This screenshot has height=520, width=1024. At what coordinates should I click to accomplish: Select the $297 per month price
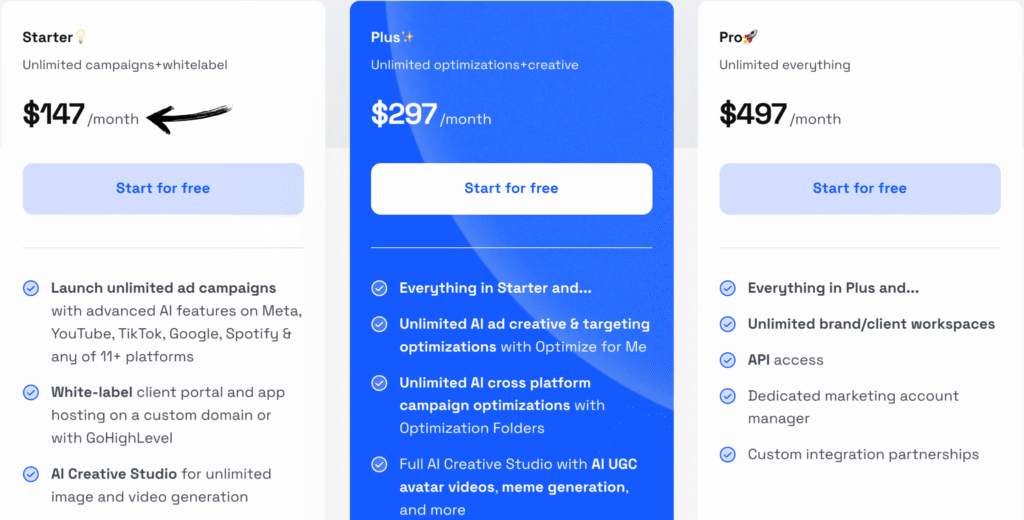(x=431, y=115)
